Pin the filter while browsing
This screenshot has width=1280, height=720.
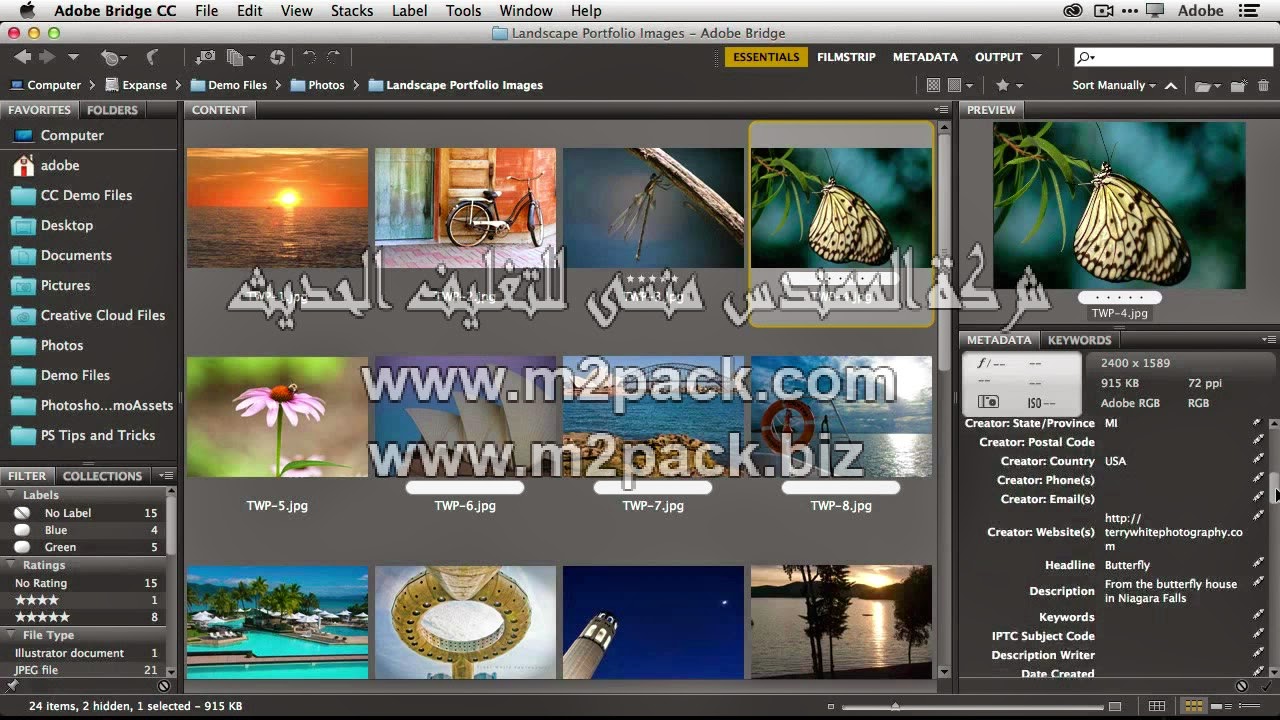[x=12, y=686]
